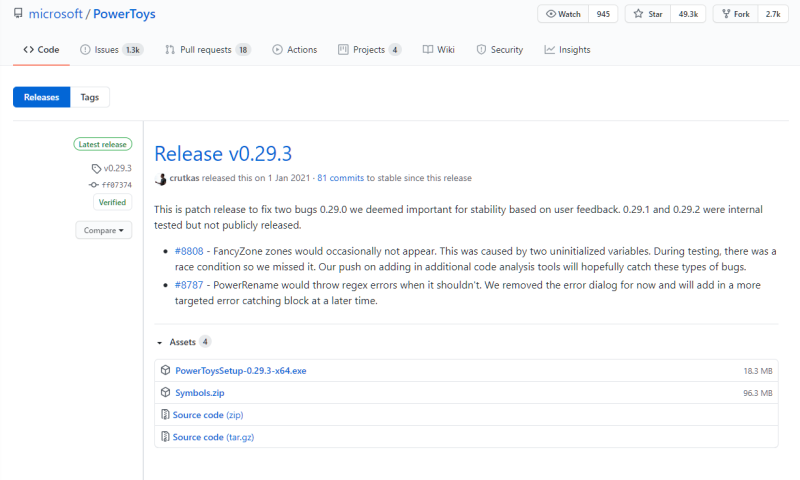Open the 945 watchers count
Viewport: 800px width, 480px height.
(x=603, y=14)
